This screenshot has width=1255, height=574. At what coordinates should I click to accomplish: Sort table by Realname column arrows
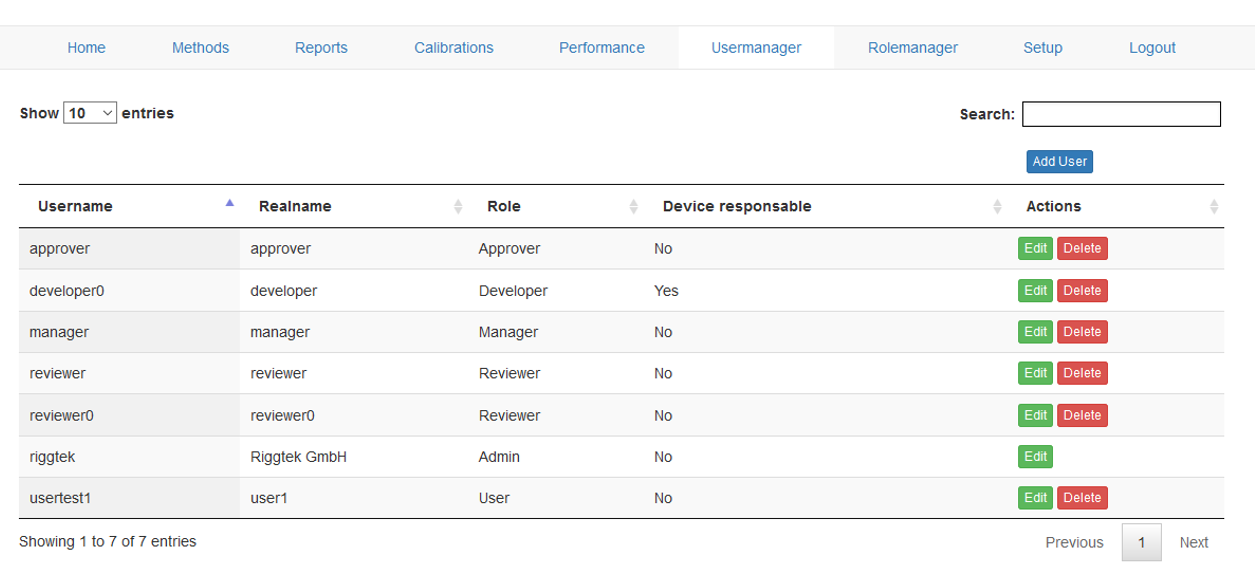[x=458, y=207]
